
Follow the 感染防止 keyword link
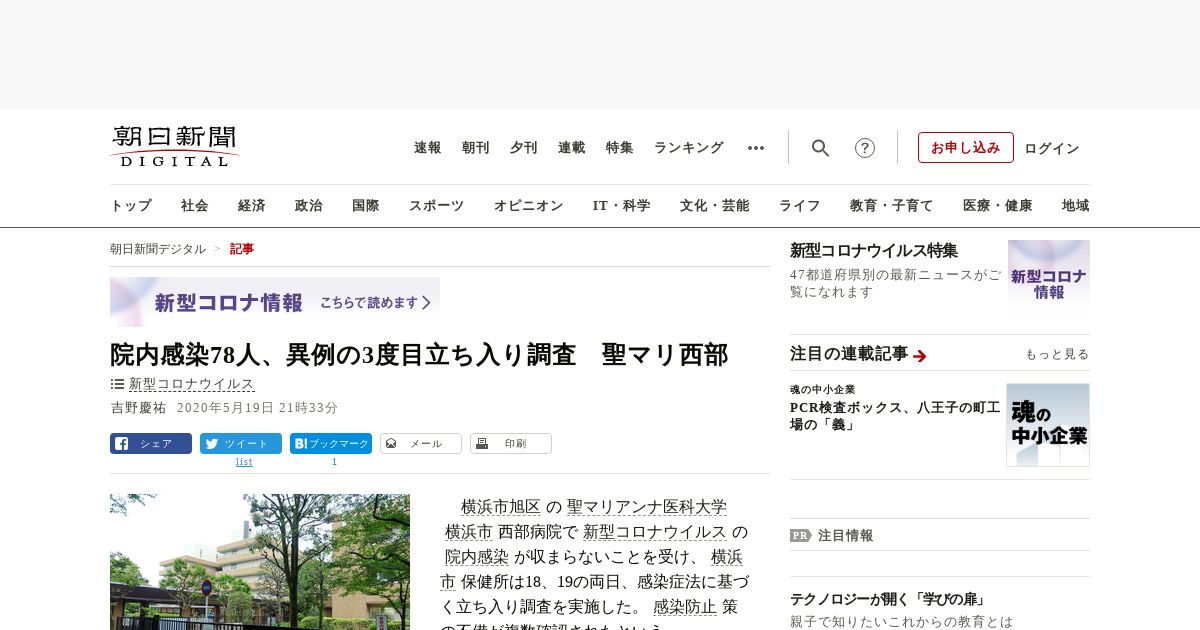[x=685, y=607]
